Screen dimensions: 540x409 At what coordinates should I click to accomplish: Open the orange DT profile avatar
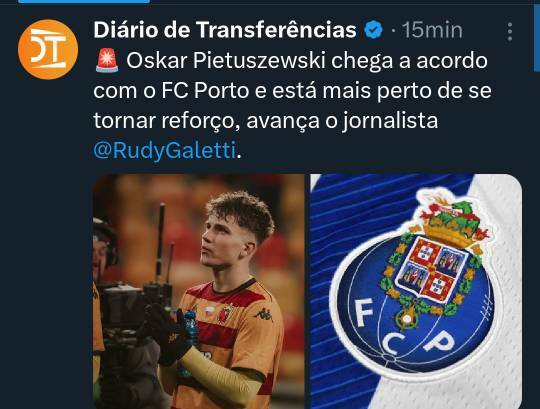point(48,49)
